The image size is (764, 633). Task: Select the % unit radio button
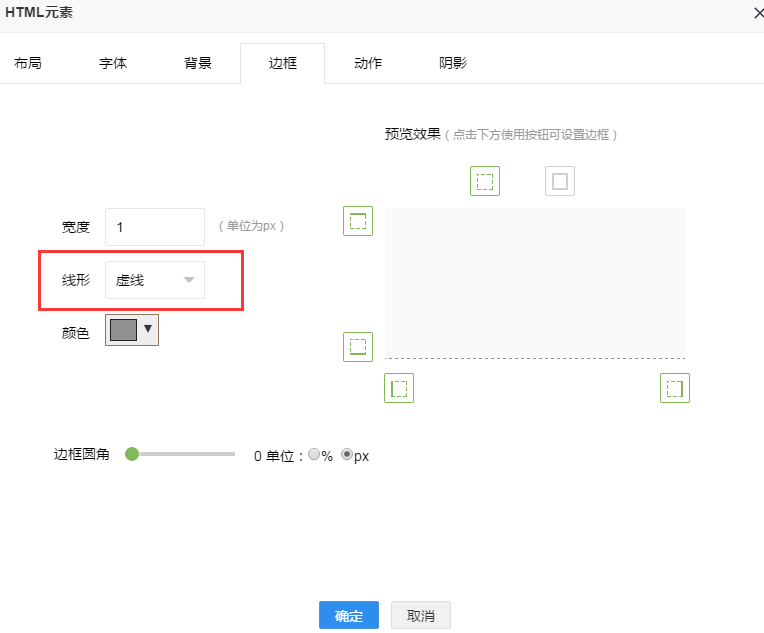click(314, 455)
